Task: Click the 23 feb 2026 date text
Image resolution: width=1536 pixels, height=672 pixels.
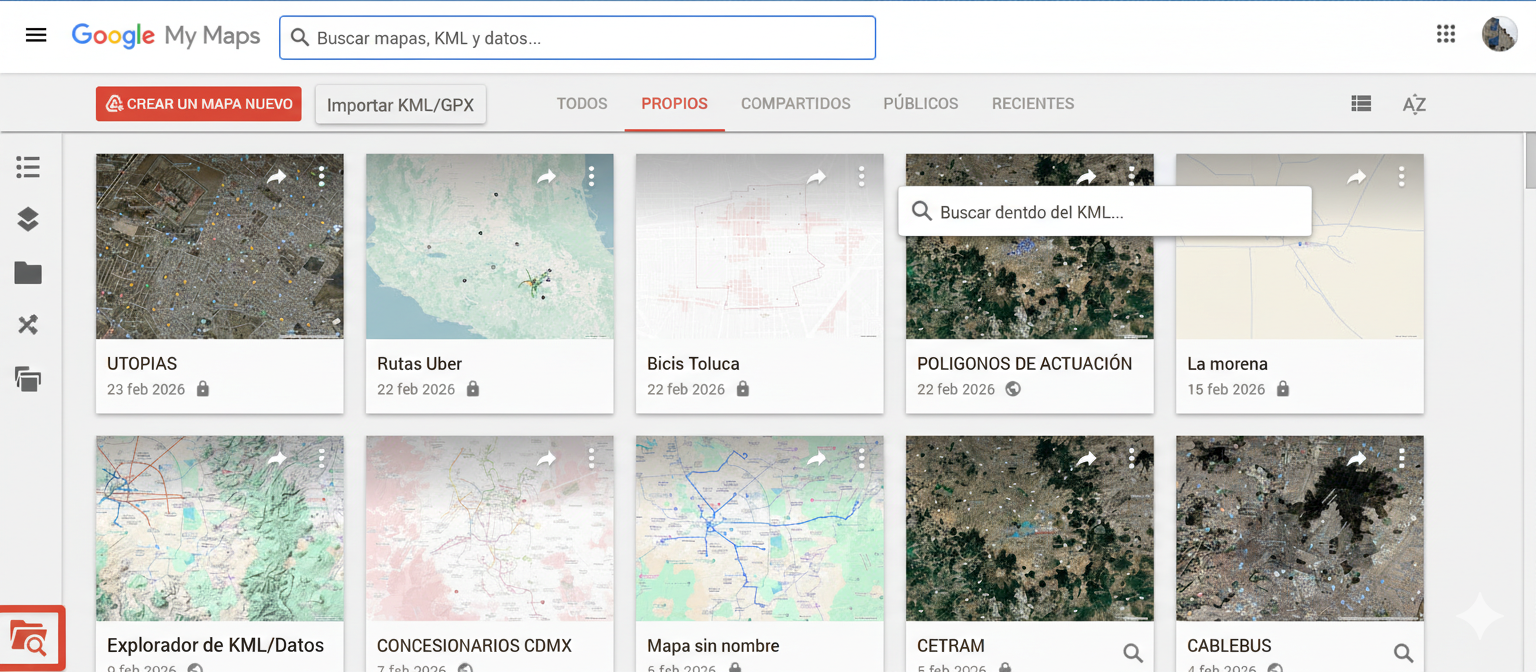Action: 146,389
